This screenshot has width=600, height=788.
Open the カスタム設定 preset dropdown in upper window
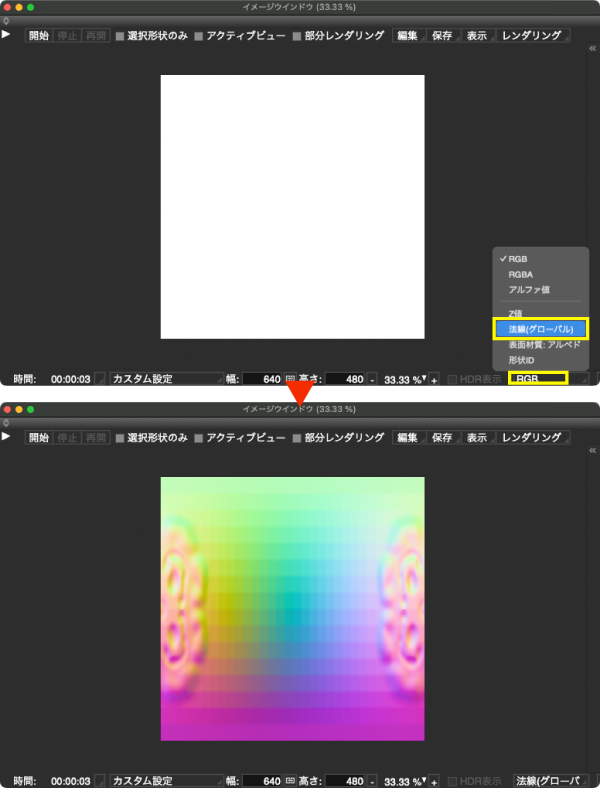pyautogui.click(x=165, y=379)
